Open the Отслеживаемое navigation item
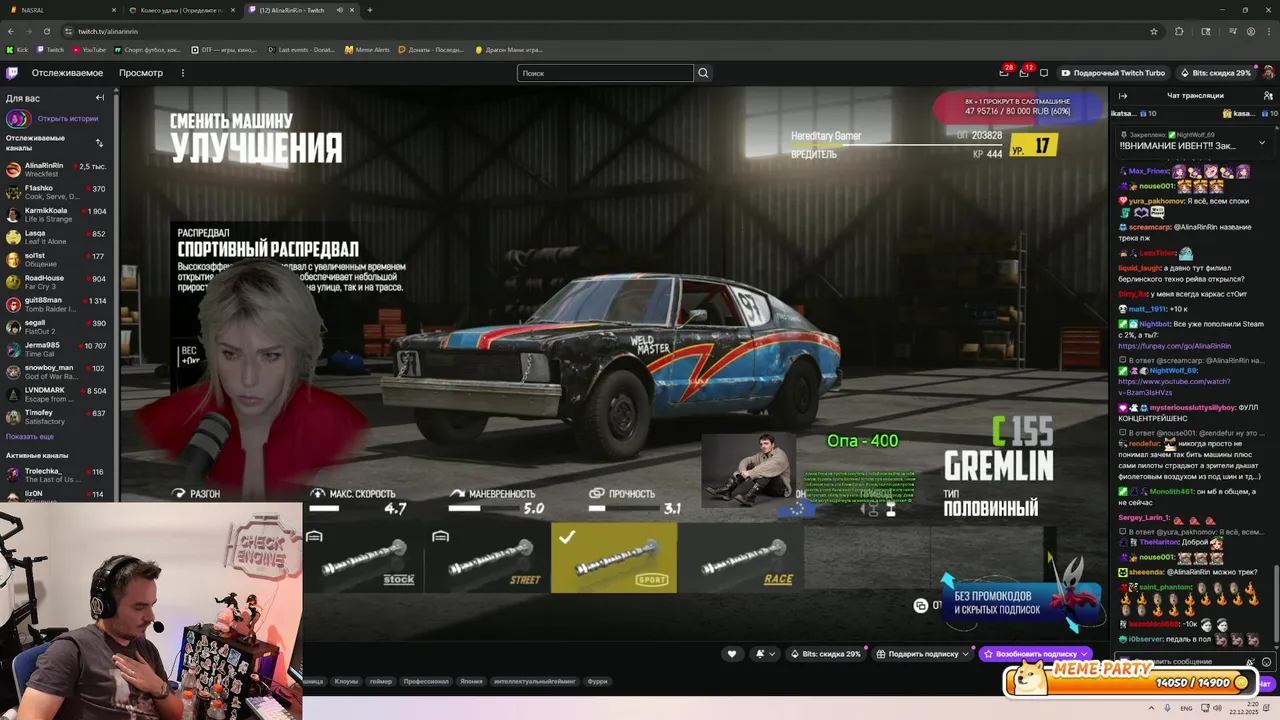 pos(67,73)
